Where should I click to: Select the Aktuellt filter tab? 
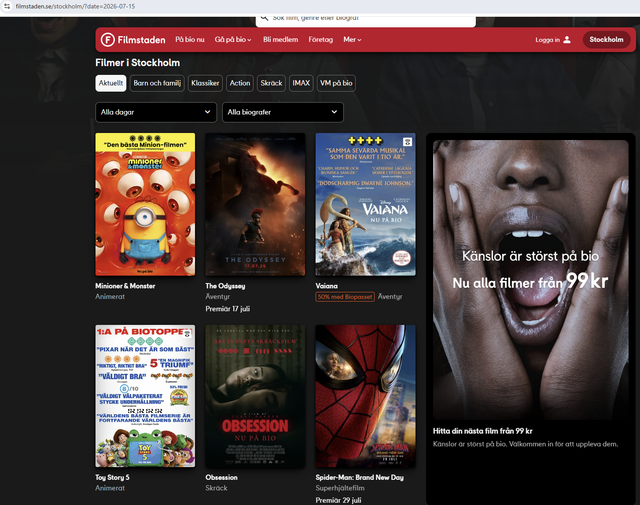pos(111,83)
